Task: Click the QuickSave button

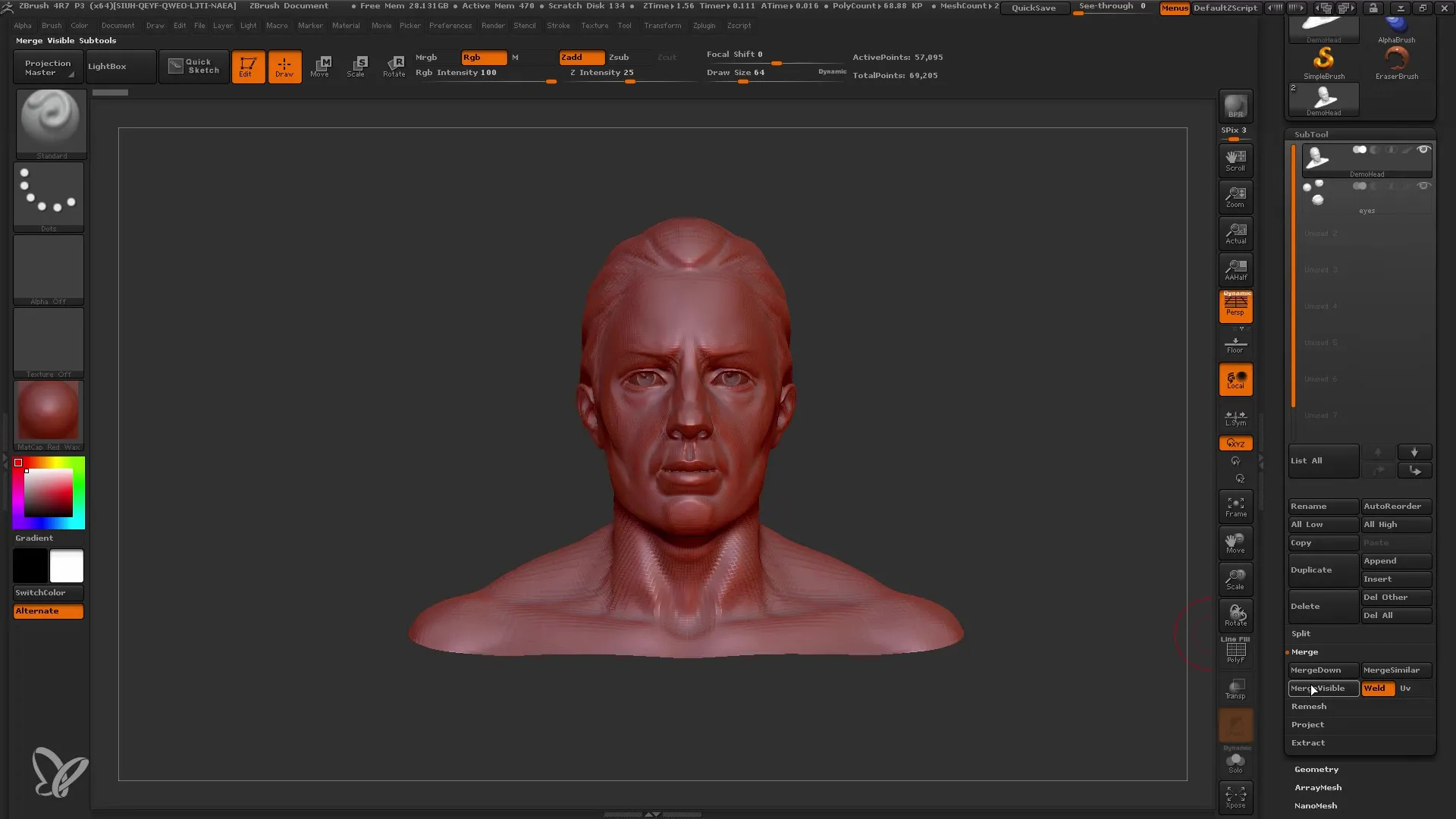Action: [1034, 8]
